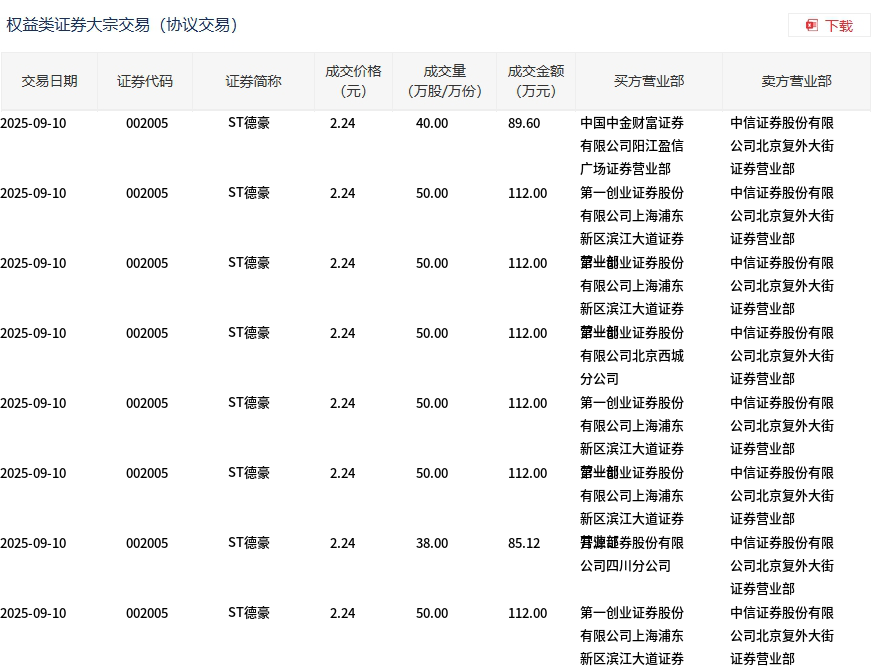The image size is (872, 672).
Task: Click code 002005 in the 北京西城分公司 row
Action: pos(147,334)
